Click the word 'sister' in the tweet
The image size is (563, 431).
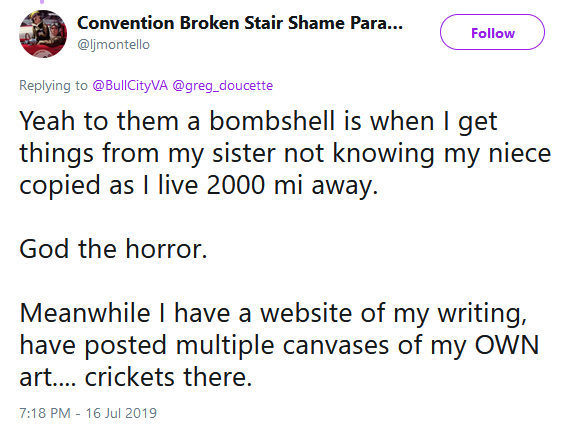pyautogui.click(x=243, y=153)
